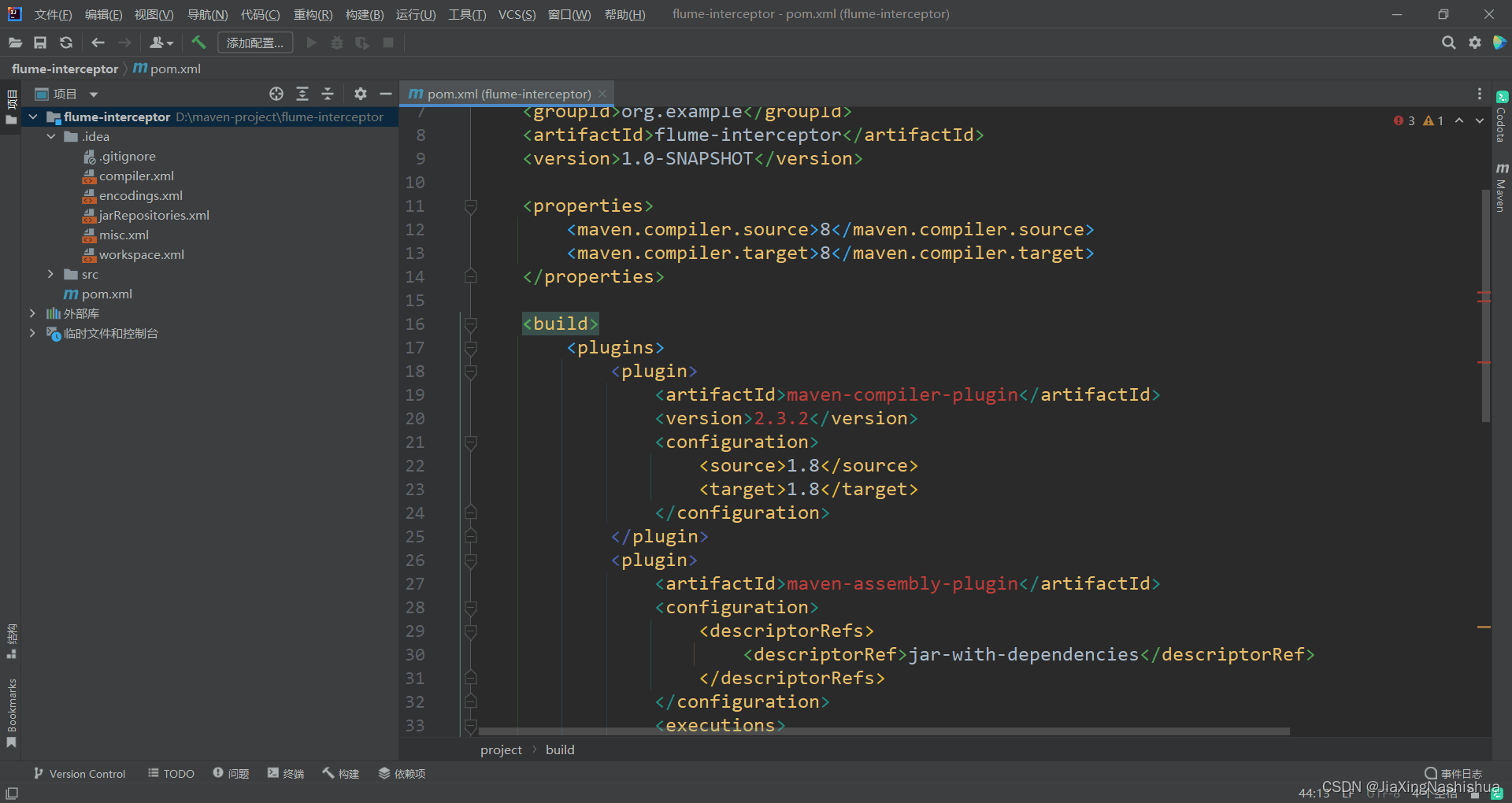Click Collapse All icon in project panel
Image resolution: width=1512 pixels, height=803 pixels.
328,94
